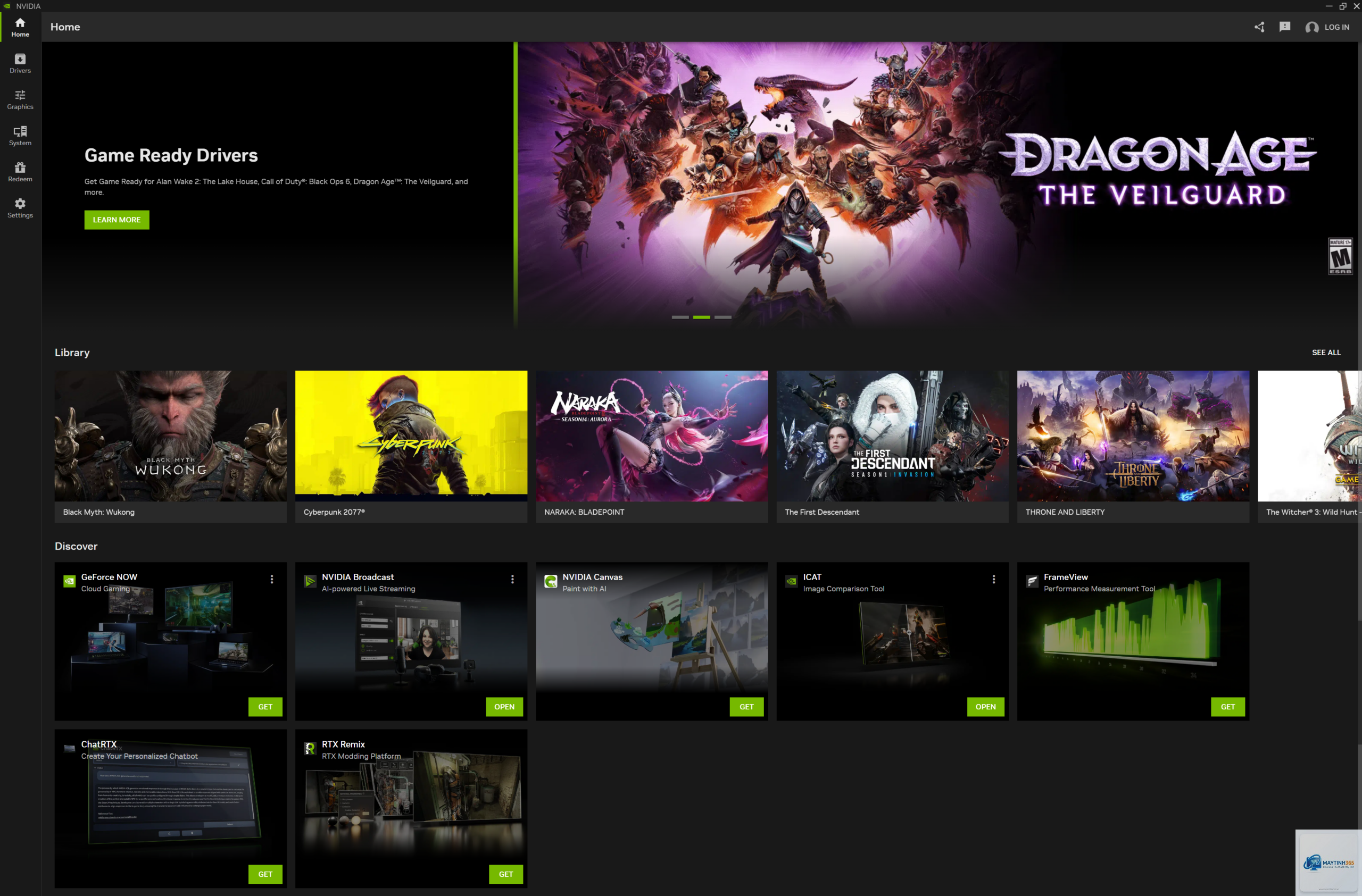Click the FrameView app icon
The image size is (1362, 896).
(x=1032, y=582)
